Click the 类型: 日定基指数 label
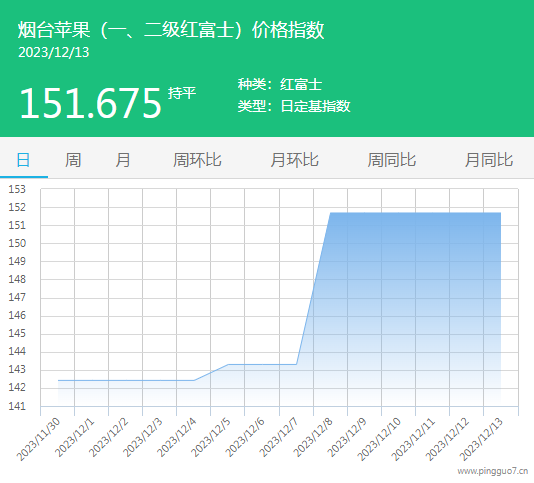This screenshot has width=534, height=483. coord(294,106)
